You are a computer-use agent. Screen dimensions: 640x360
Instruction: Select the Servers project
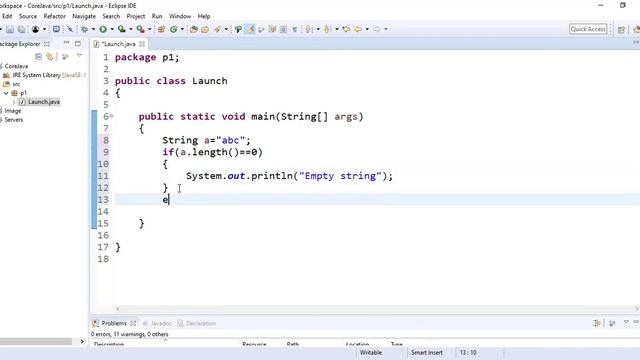[x=13, y=120]
